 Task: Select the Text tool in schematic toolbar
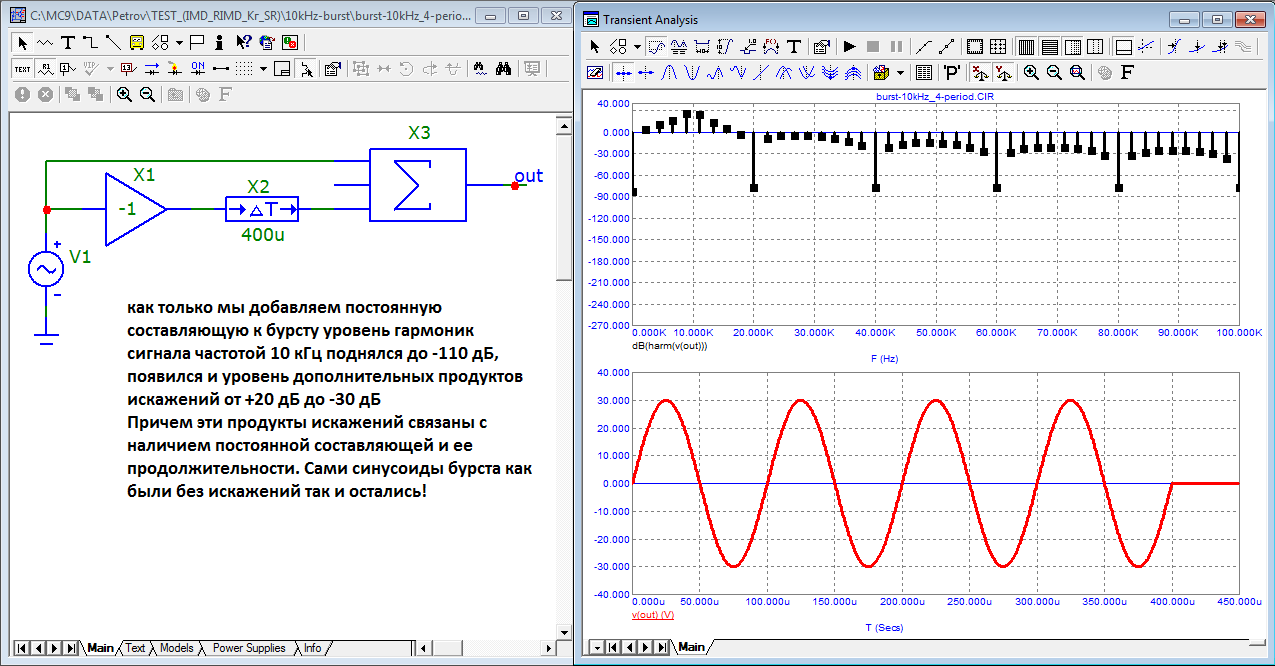pos(67,42)
